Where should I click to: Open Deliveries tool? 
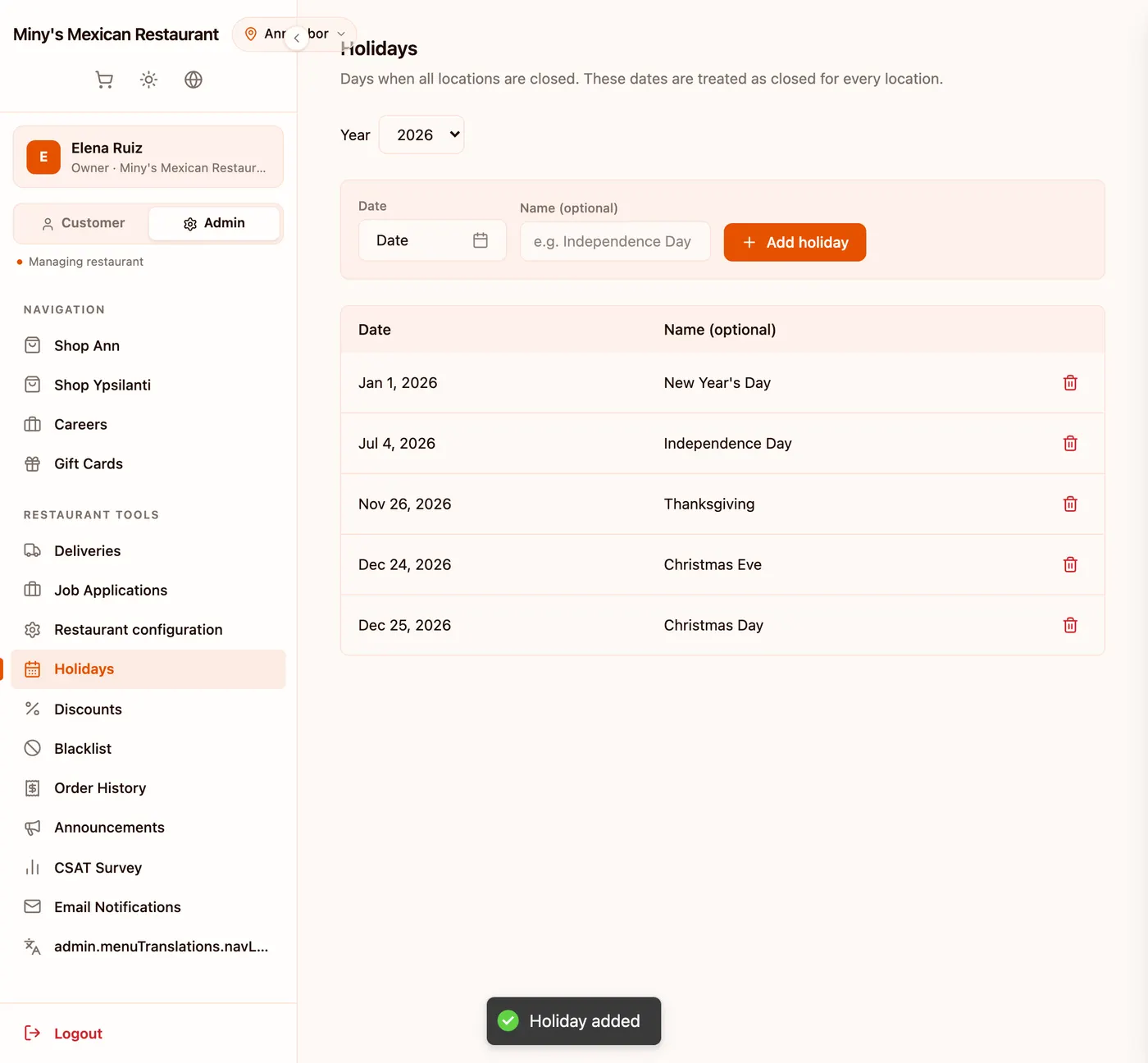click(148, 551)
